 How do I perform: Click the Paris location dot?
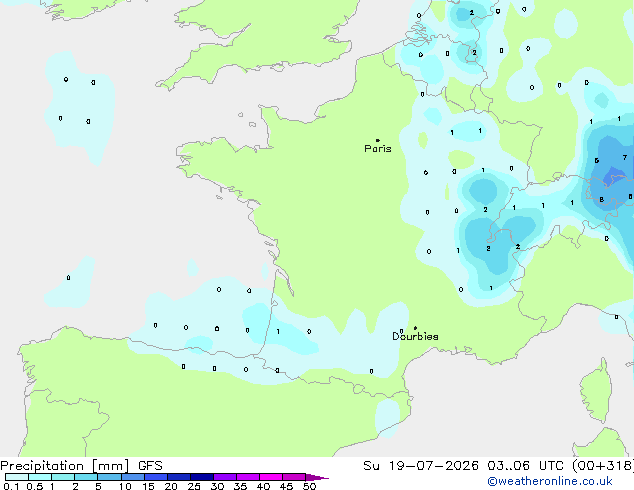378,140
